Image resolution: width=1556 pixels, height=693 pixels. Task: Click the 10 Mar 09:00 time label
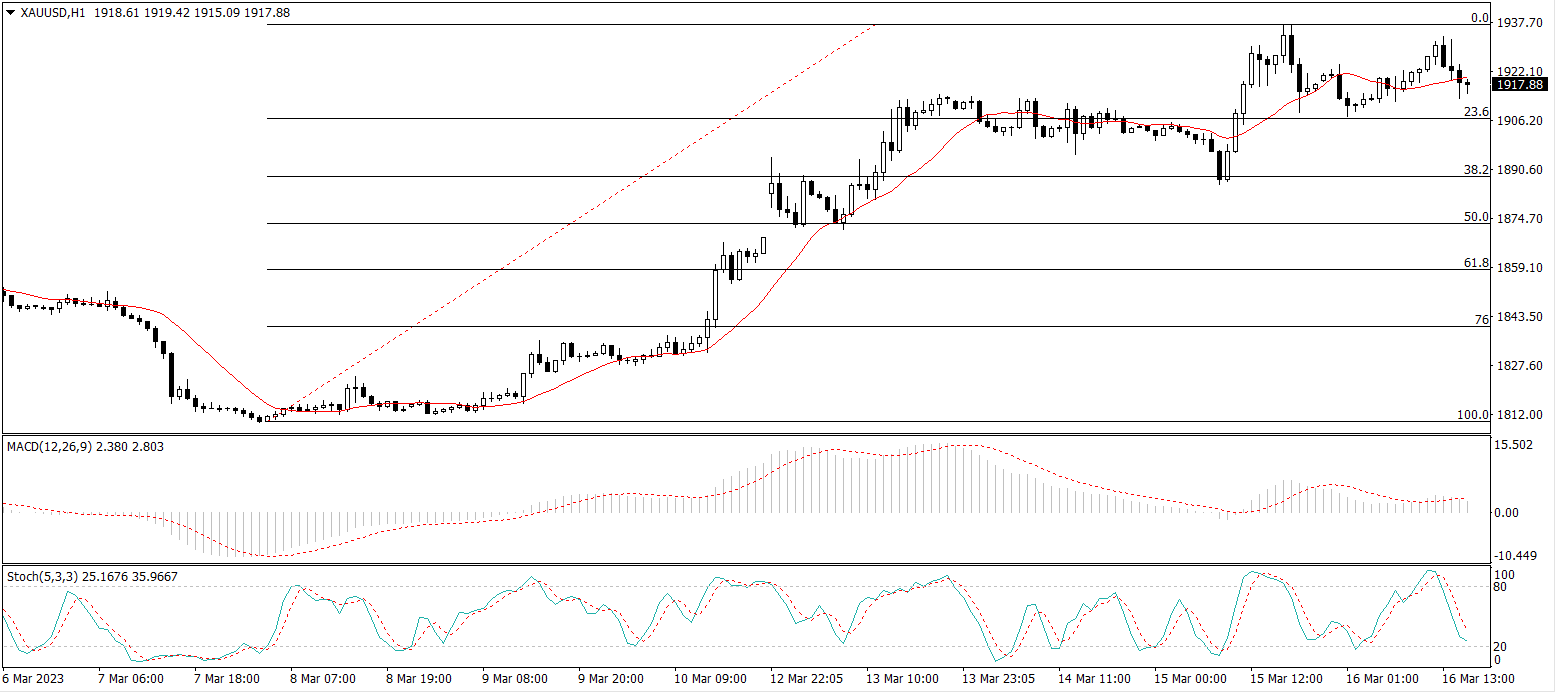[711, 679]
